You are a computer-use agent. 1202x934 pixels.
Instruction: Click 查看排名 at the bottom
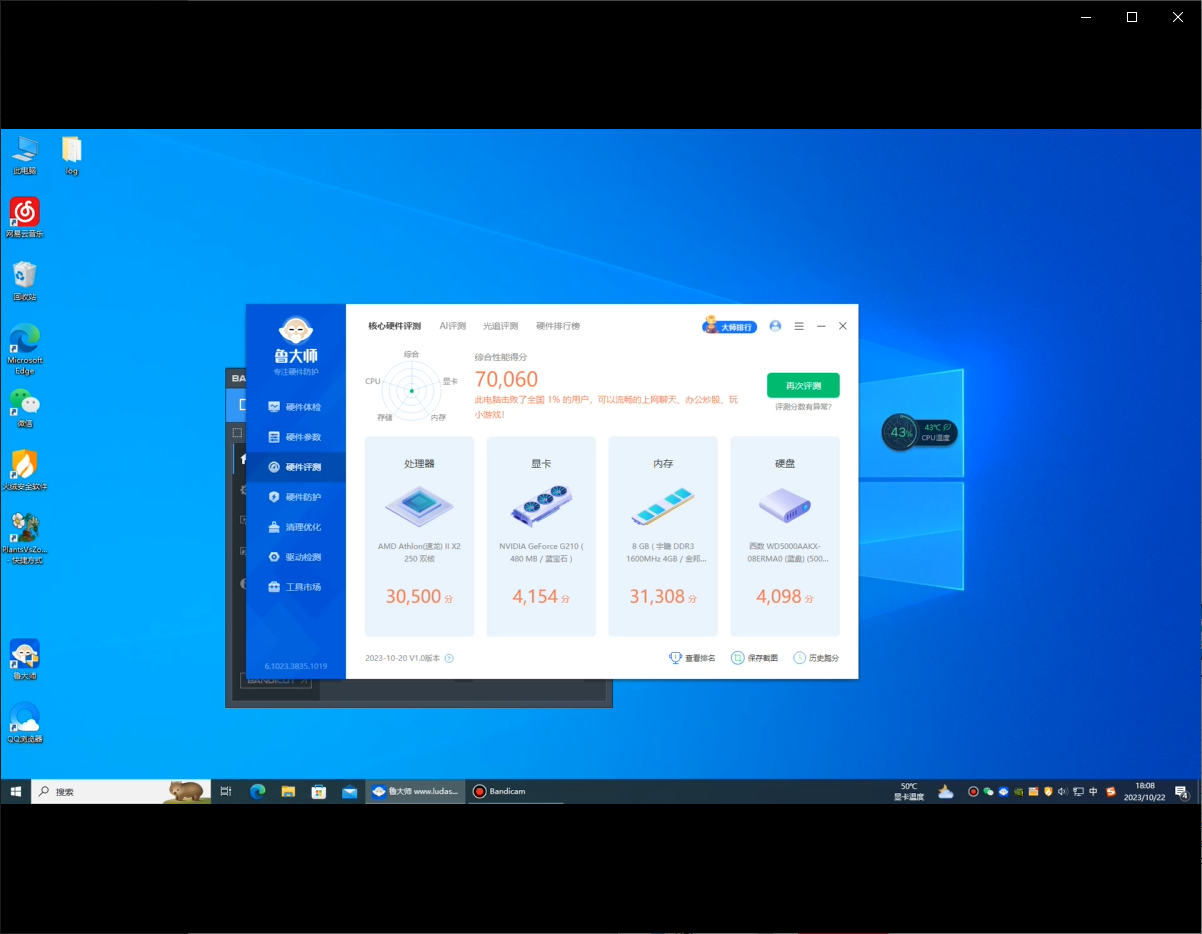point(692,658)
